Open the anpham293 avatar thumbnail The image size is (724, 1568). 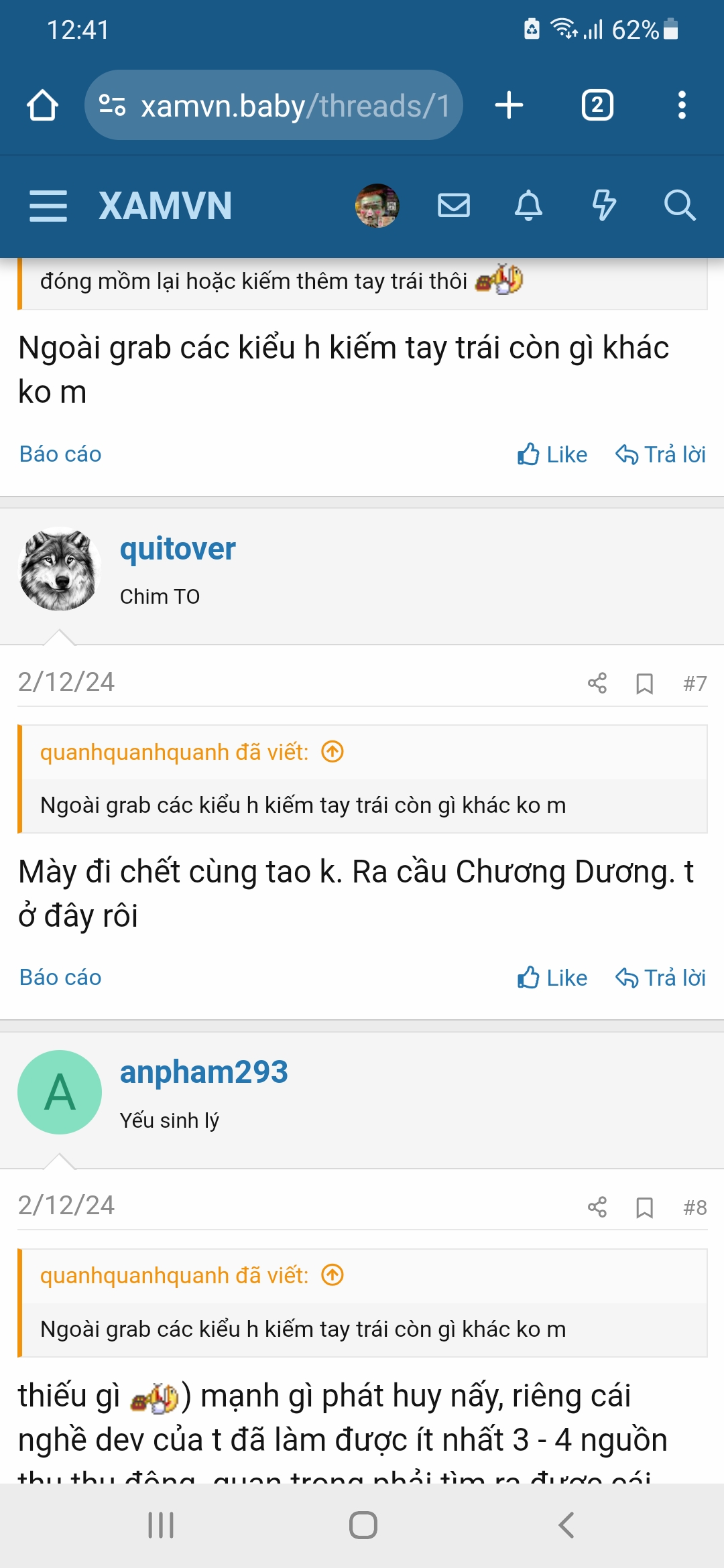(60, 1092)
